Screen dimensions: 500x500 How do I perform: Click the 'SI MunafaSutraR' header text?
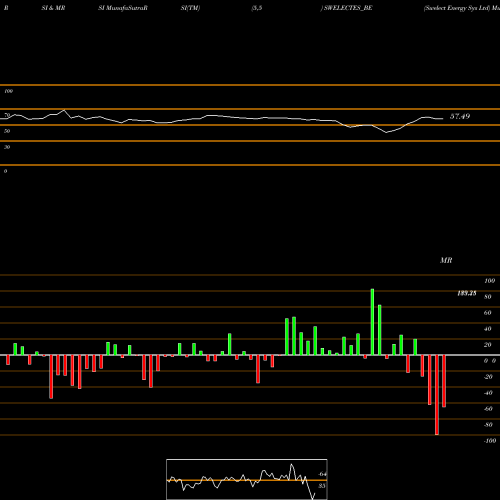[123, 8]
